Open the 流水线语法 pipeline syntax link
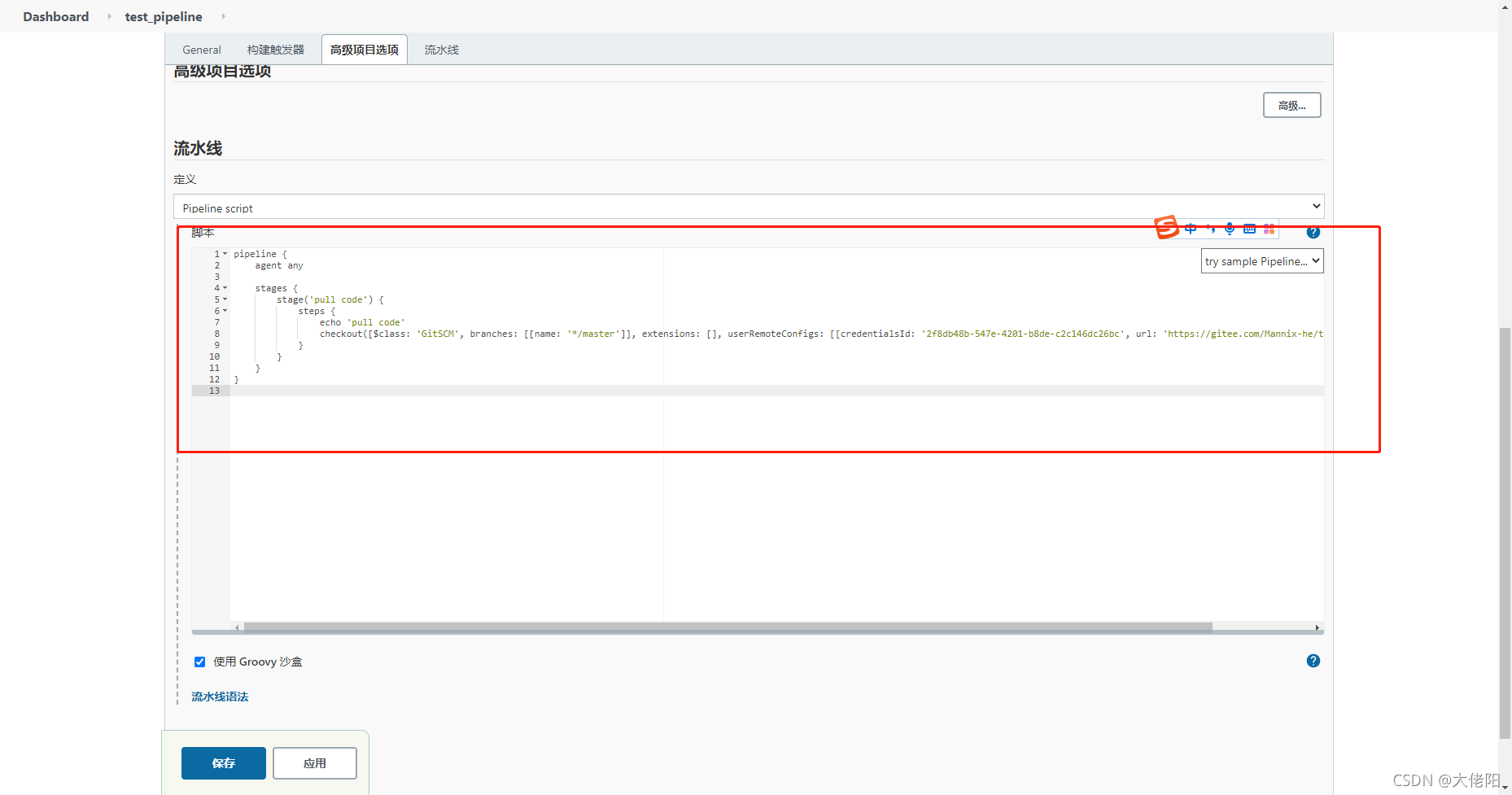The image size is (1512, 795). pyautogui.click(x=220, y=697)
